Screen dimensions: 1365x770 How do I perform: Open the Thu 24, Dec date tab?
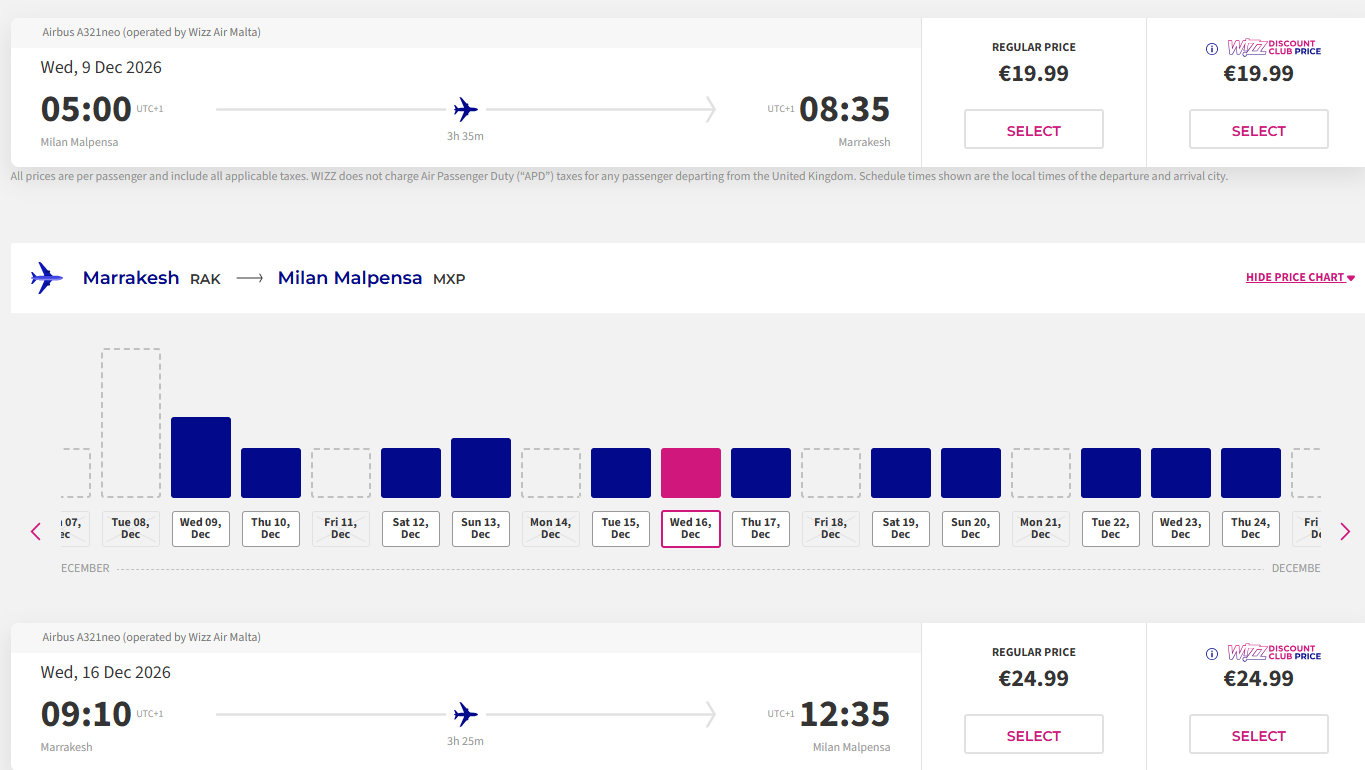1251,529
